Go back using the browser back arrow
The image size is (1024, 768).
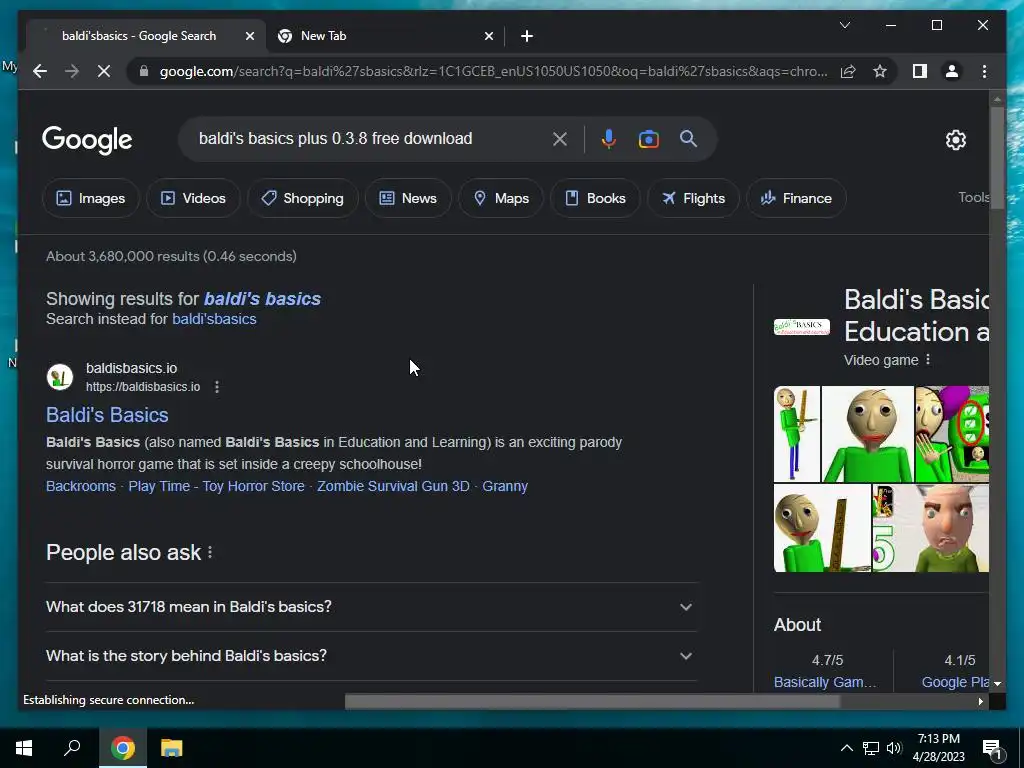tap(40, 71)
